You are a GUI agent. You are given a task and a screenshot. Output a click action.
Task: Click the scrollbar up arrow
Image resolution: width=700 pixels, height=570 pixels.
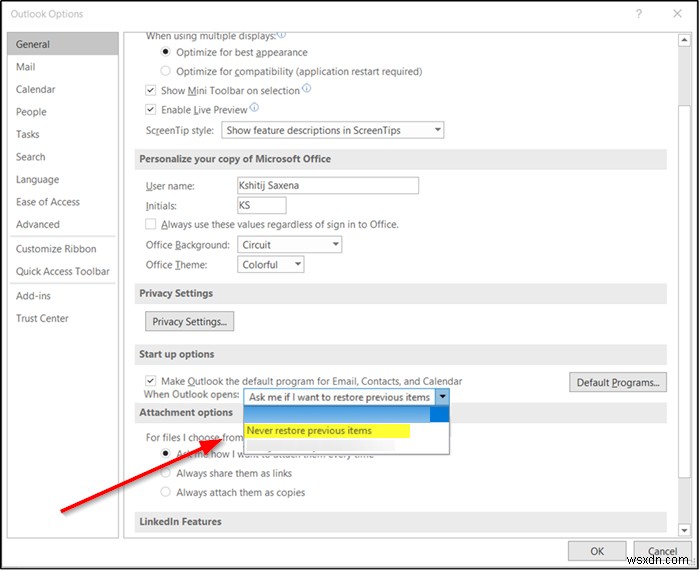pos(684,41)
